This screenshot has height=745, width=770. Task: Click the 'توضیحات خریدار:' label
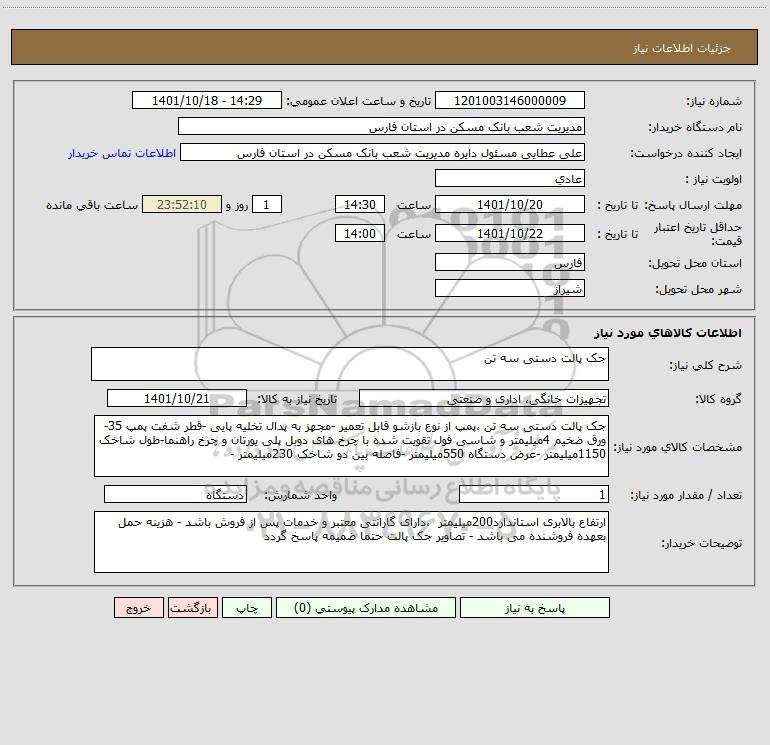point(702,543)
